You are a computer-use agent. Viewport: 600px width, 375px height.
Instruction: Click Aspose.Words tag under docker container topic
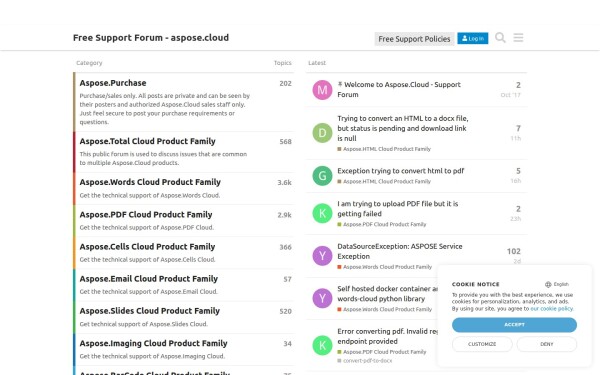(385, 309)
